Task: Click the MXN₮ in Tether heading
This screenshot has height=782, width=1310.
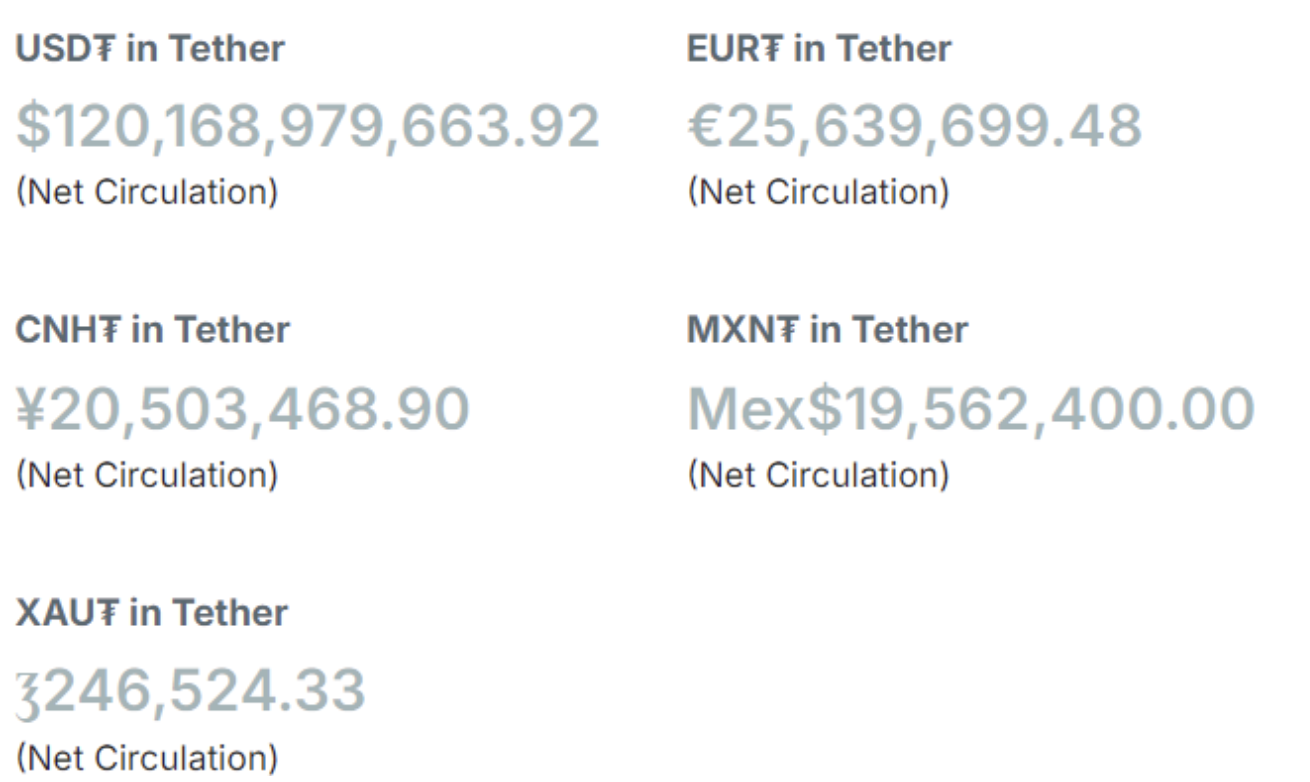Action: (827, 330)
